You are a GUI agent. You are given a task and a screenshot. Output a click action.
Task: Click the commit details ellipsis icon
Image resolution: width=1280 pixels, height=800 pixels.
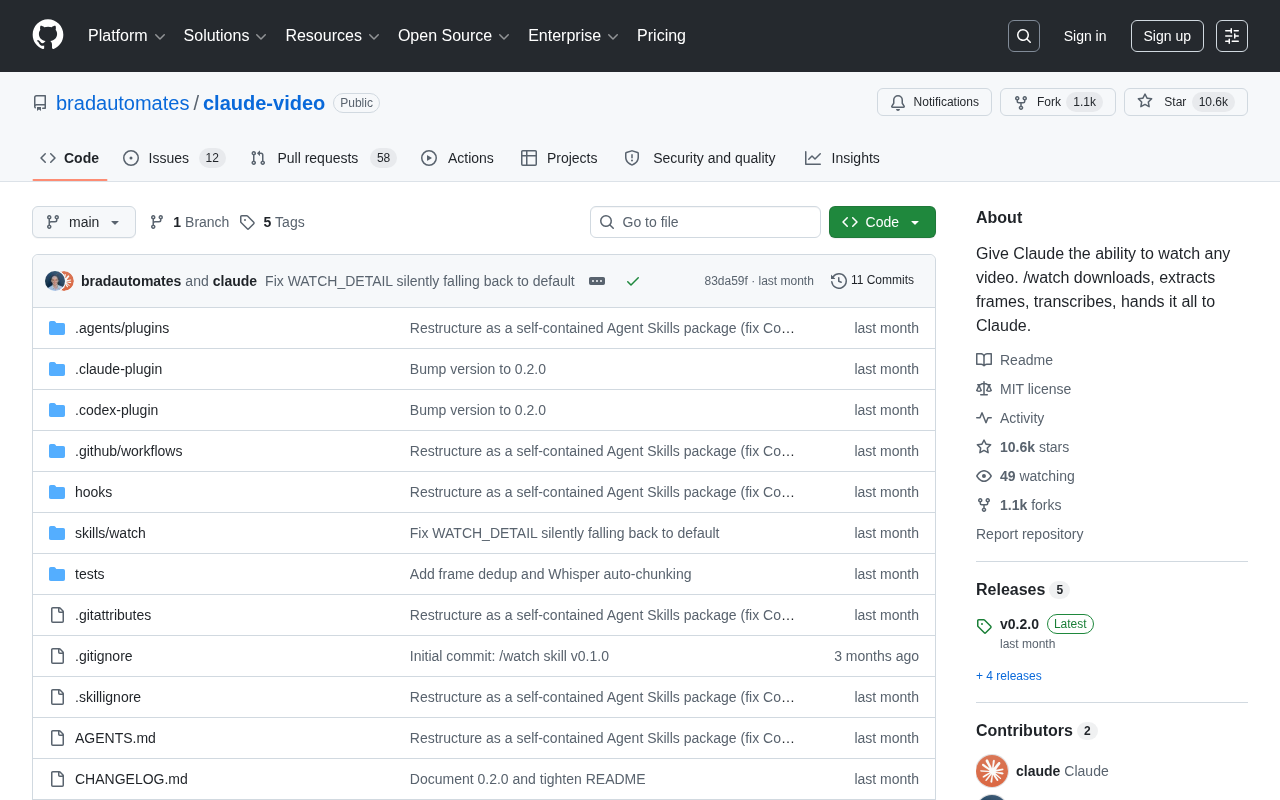pos(597,281)
